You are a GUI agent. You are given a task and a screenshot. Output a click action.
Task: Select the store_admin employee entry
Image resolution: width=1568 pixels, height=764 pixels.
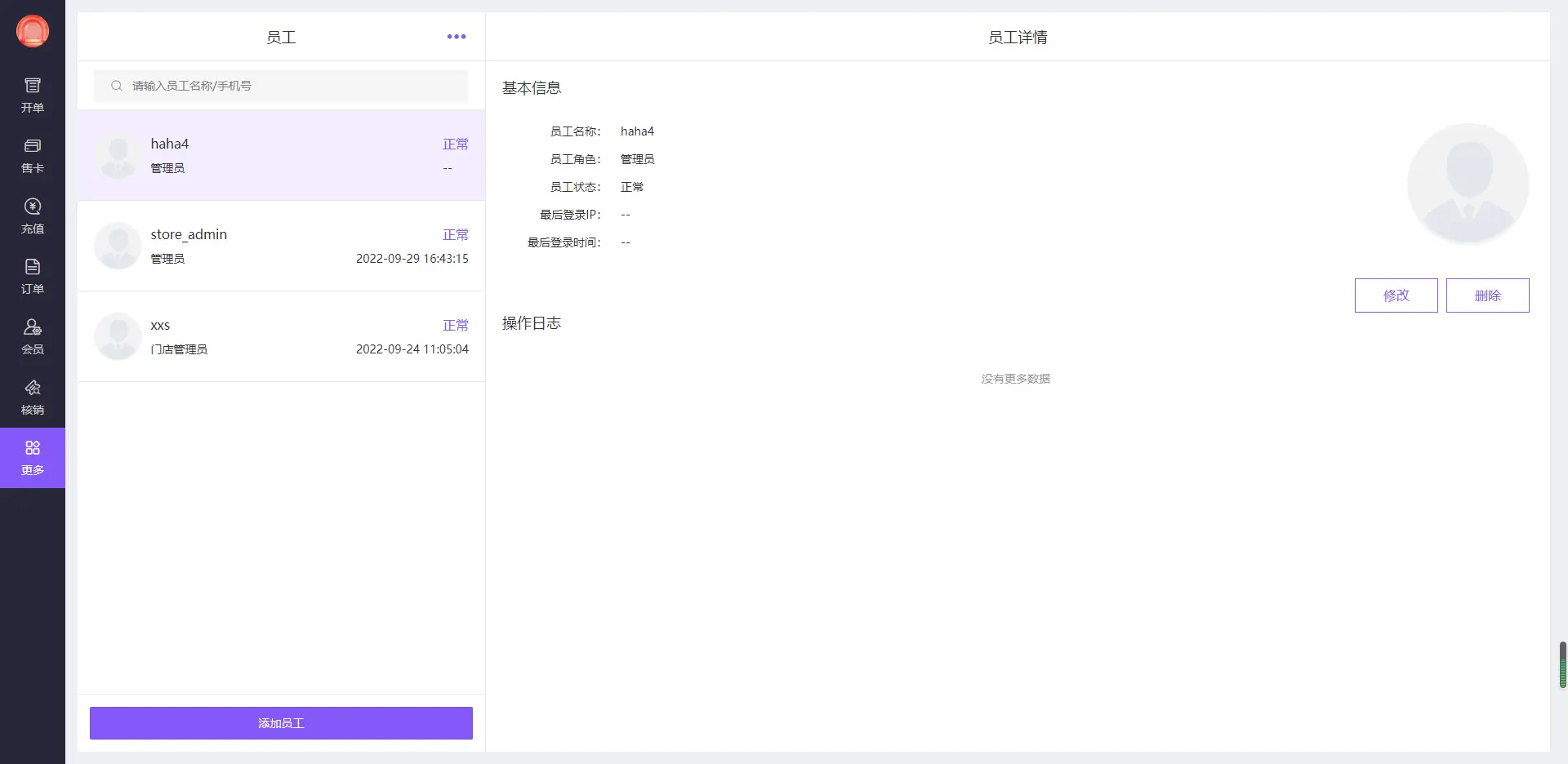coord(281,246)
